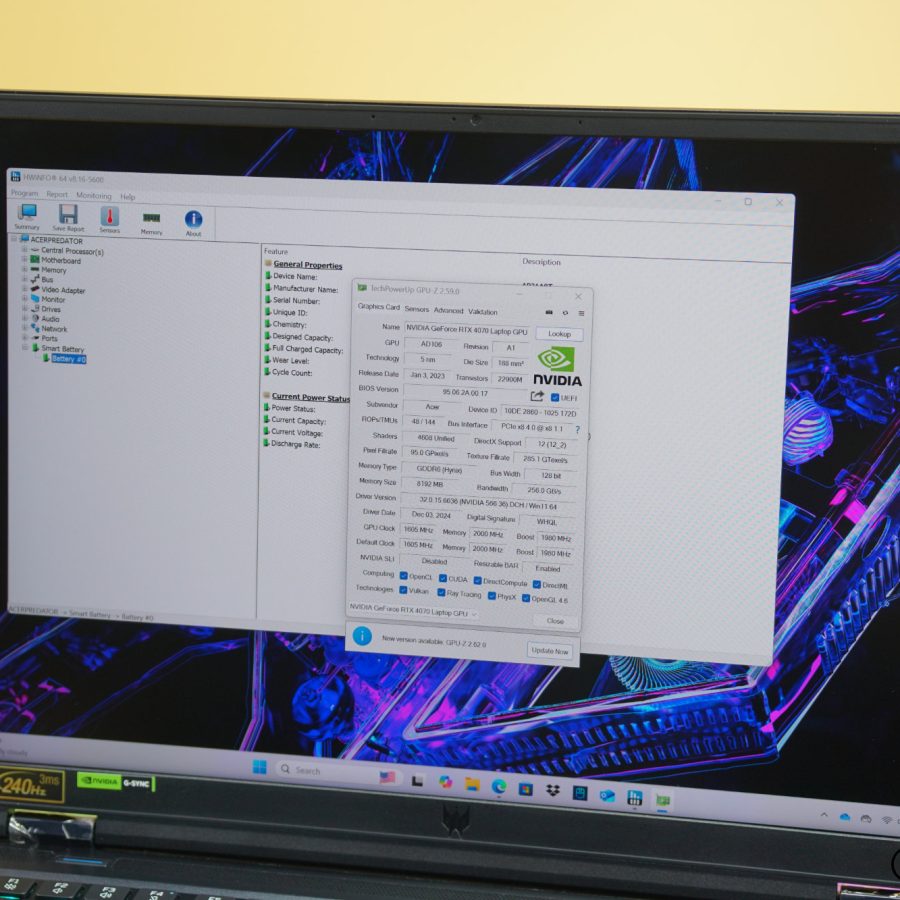Open Microsoft Store from the taskbar
Screen dimensions: 900x900
(526, 789)
